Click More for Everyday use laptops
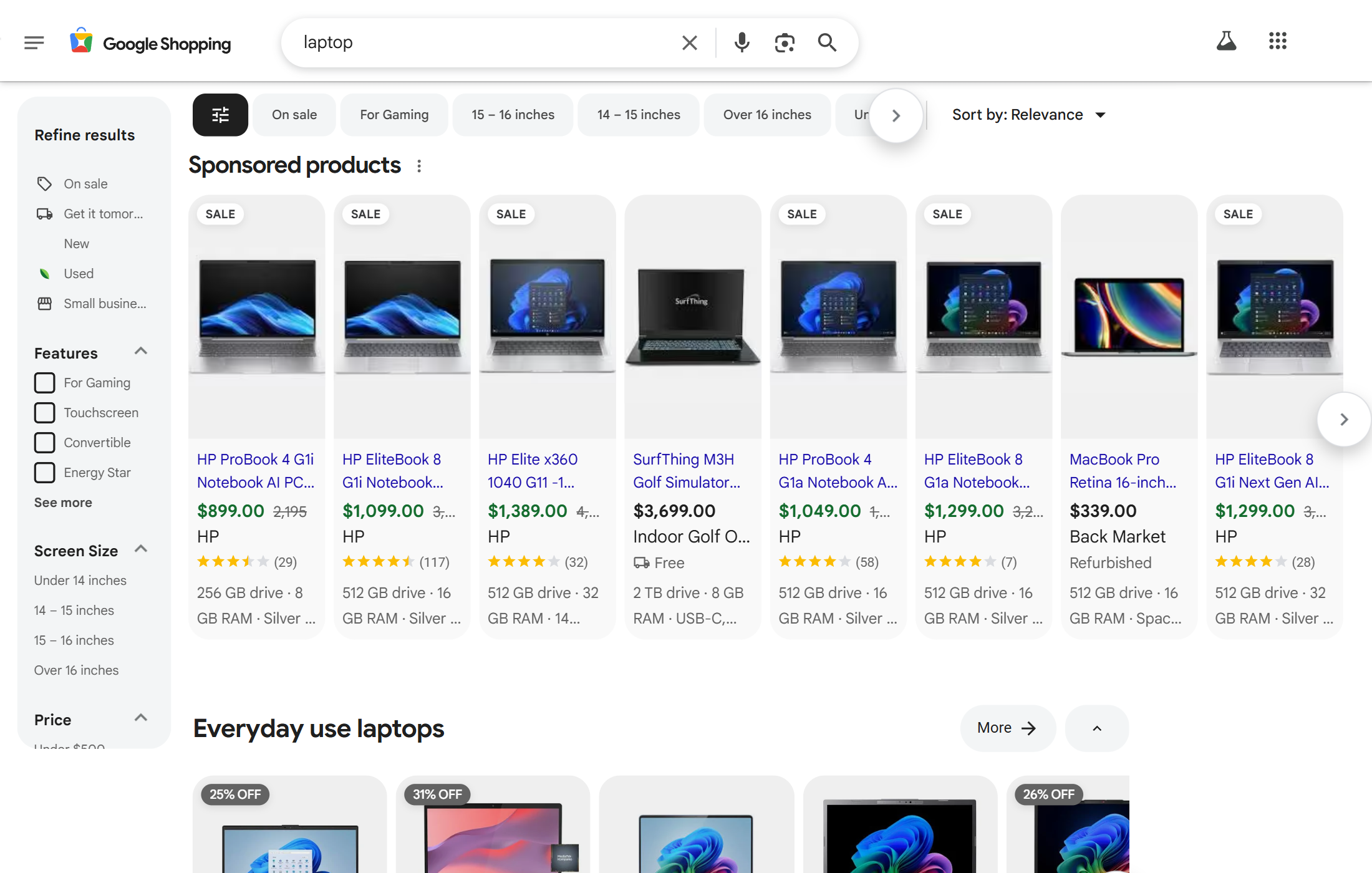The width and height of the screenshot is (1372, 873). click(x=1007, y=728)
